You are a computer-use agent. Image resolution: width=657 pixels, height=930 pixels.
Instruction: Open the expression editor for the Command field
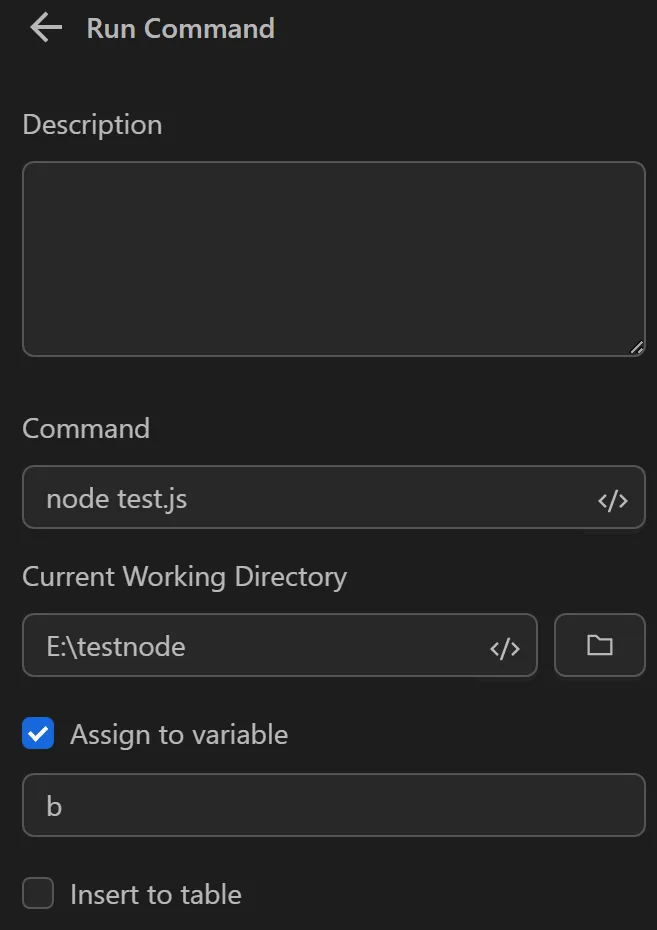coord(612,497)
